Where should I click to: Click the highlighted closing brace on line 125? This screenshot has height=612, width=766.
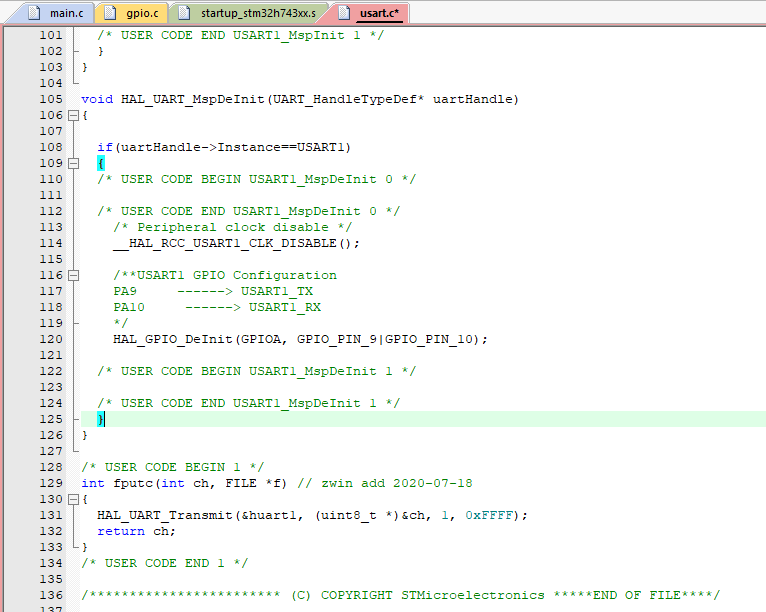tap(101, 419)
